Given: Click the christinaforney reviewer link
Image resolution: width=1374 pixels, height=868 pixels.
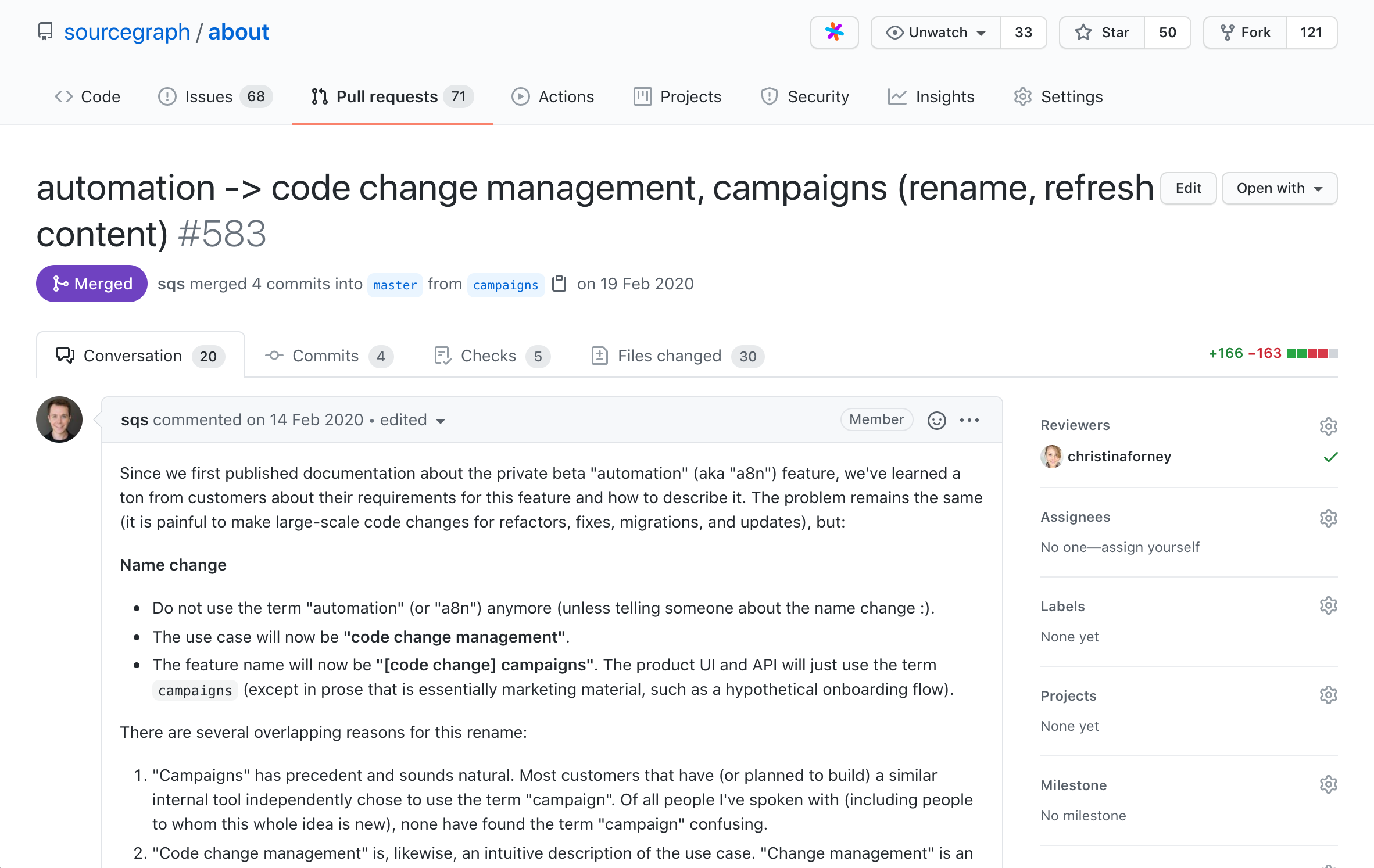Looking at the screenshot, I should tap(1120, 456).
